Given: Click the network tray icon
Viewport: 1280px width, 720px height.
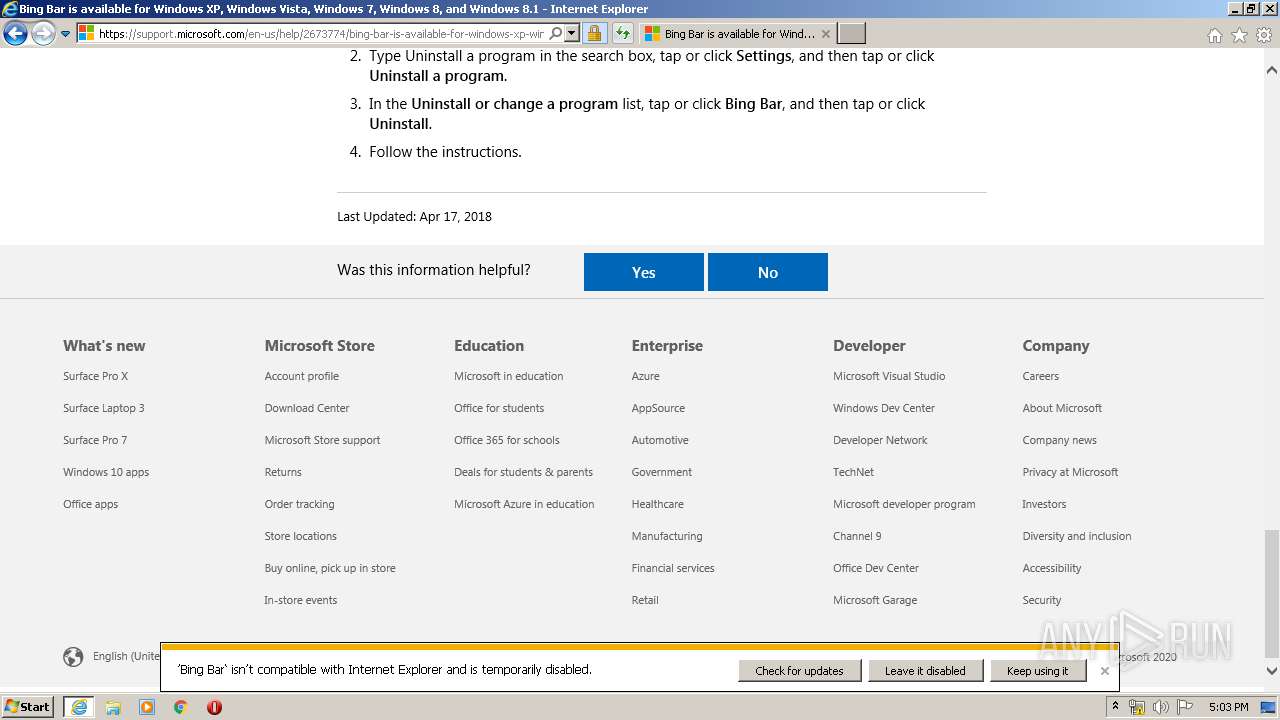Looking at the screenshot, I should point(1137,707).
